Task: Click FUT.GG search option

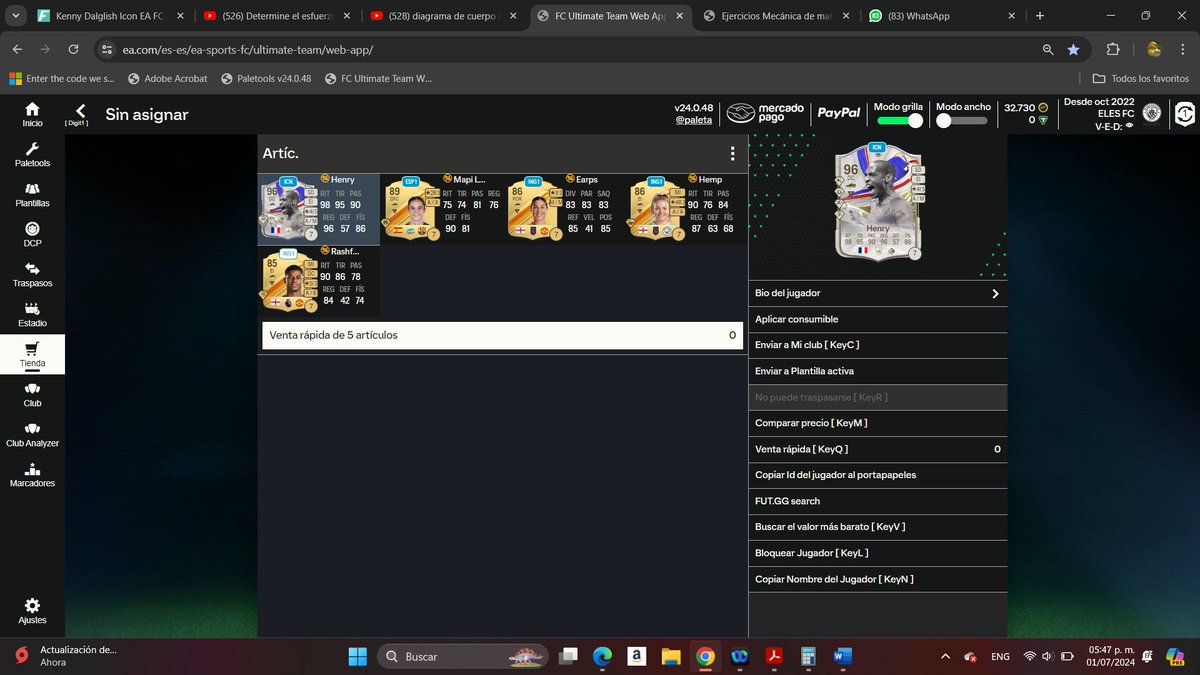Action: (x=879, y=501)
